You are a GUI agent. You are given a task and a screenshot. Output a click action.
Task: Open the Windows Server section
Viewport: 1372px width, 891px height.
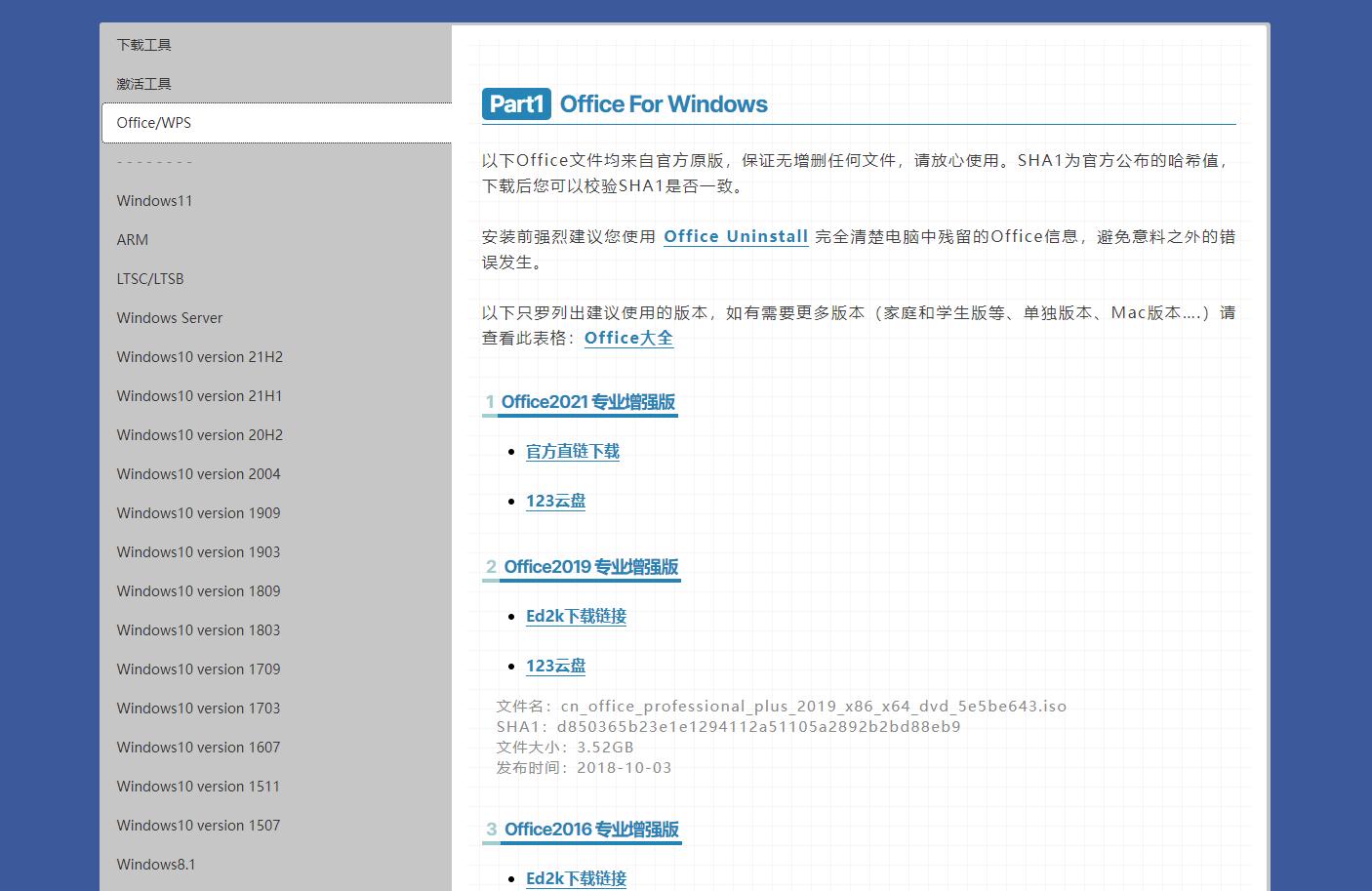tap(169, 317)
